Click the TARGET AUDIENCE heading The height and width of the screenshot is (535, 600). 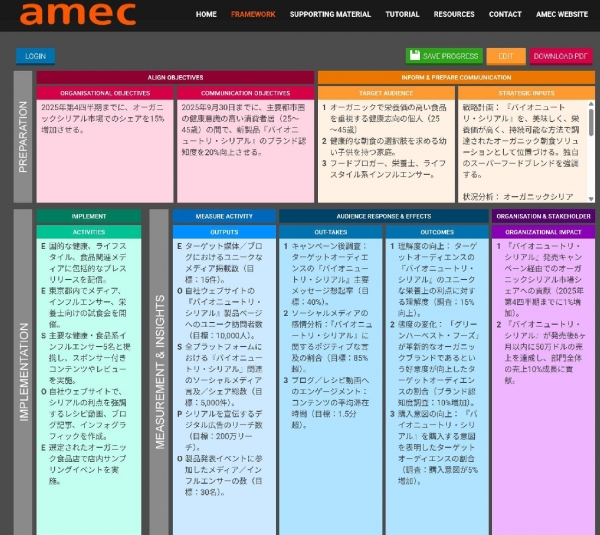tap(386, 93)
